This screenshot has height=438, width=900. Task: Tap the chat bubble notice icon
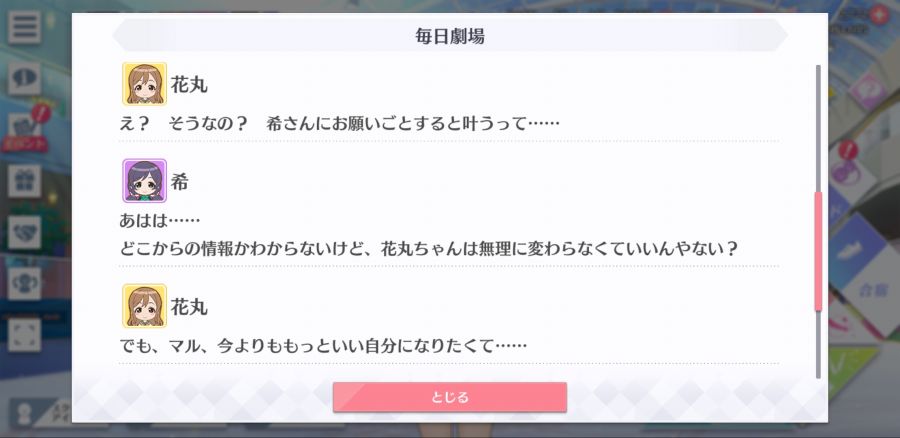24,79
